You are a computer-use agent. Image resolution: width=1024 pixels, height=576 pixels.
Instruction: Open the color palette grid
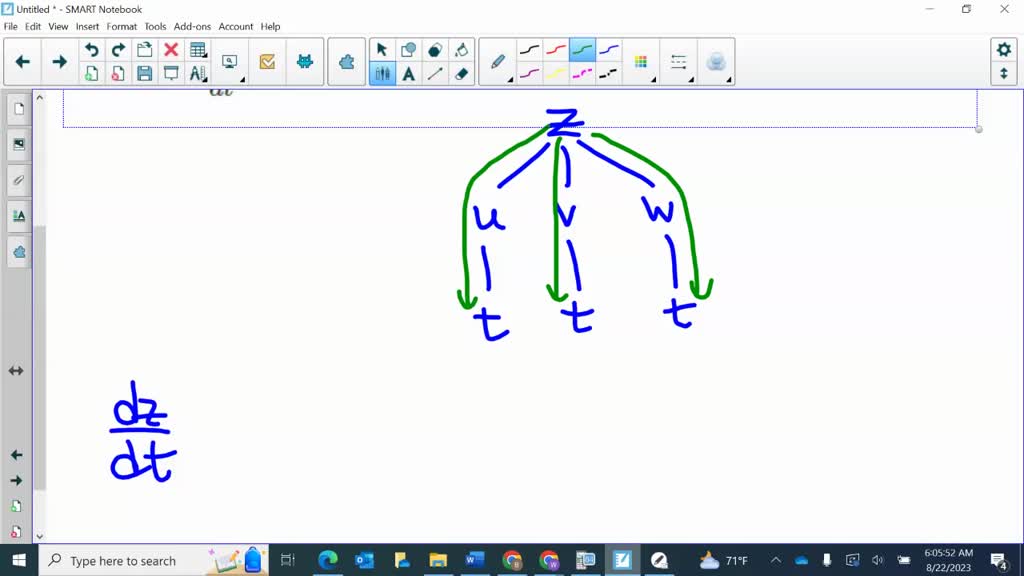pos(641,60)
